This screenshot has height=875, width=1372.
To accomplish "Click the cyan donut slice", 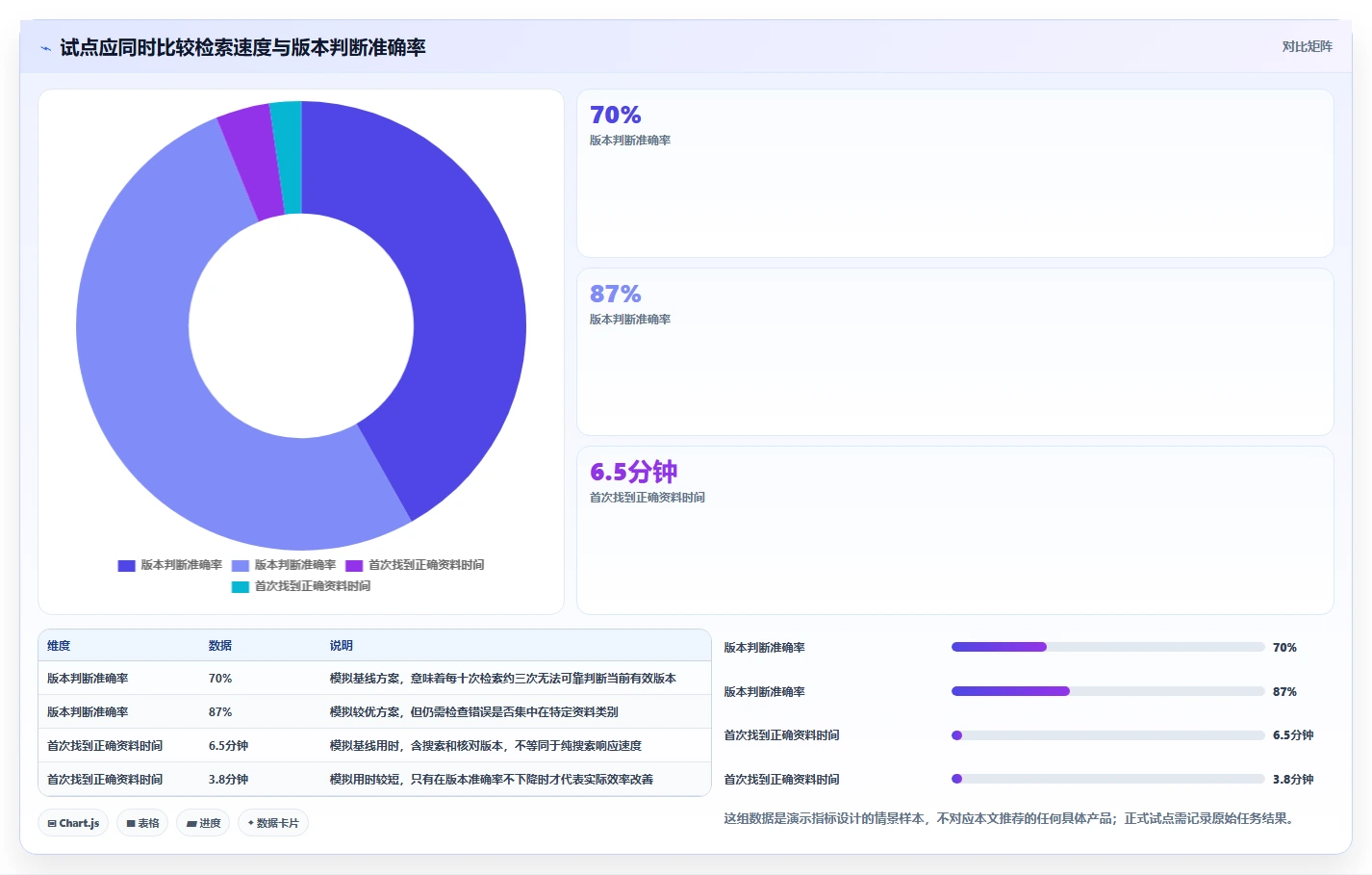I will point(288,157).
